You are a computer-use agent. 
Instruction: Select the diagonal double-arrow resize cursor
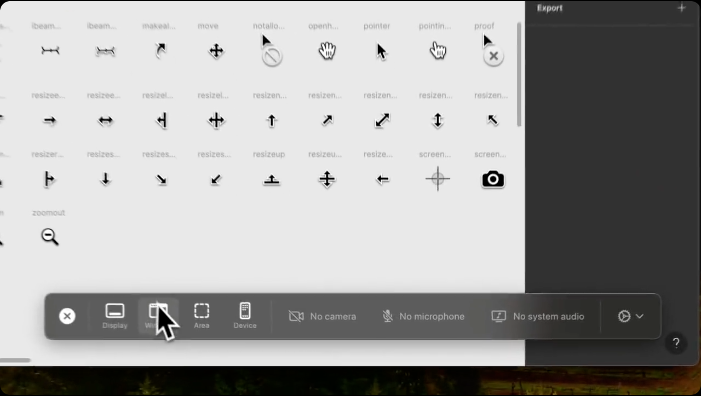[382, 120]
